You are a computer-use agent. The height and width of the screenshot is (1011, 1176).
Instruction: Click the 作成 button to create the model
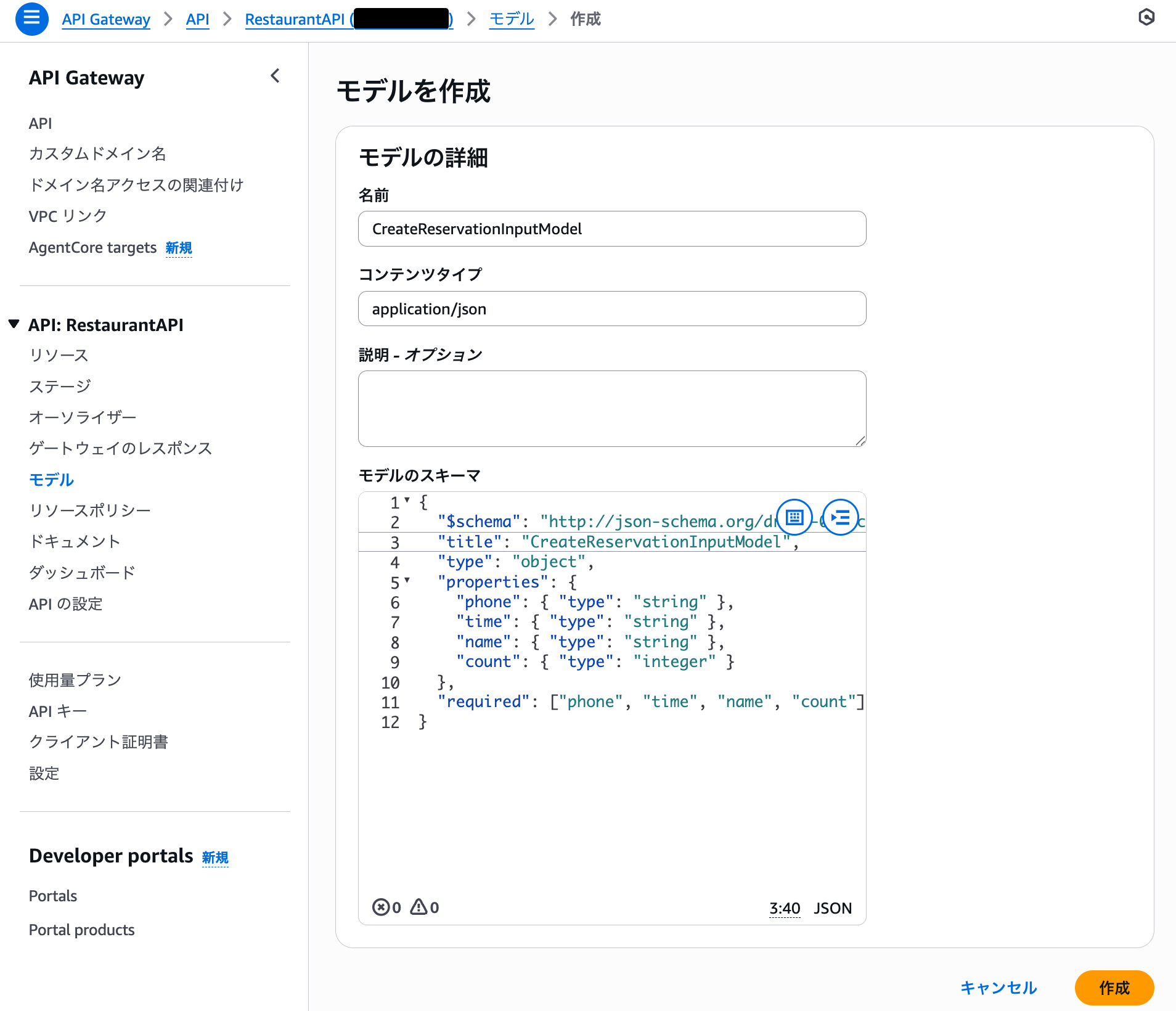tap(1115, 988)
